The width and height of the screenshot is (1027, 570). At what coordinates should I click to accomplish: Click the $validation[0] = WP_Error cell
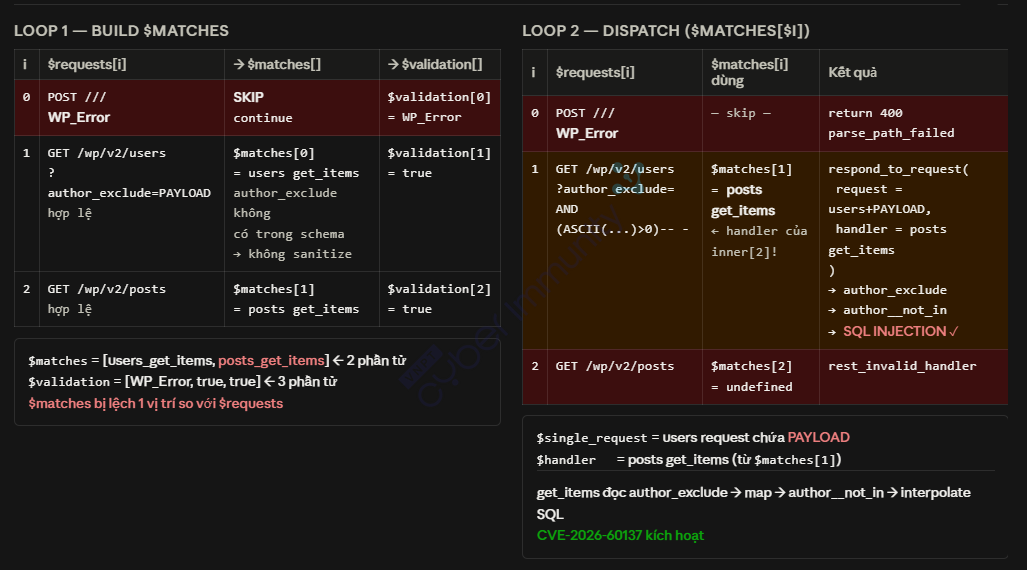[439, 107]
